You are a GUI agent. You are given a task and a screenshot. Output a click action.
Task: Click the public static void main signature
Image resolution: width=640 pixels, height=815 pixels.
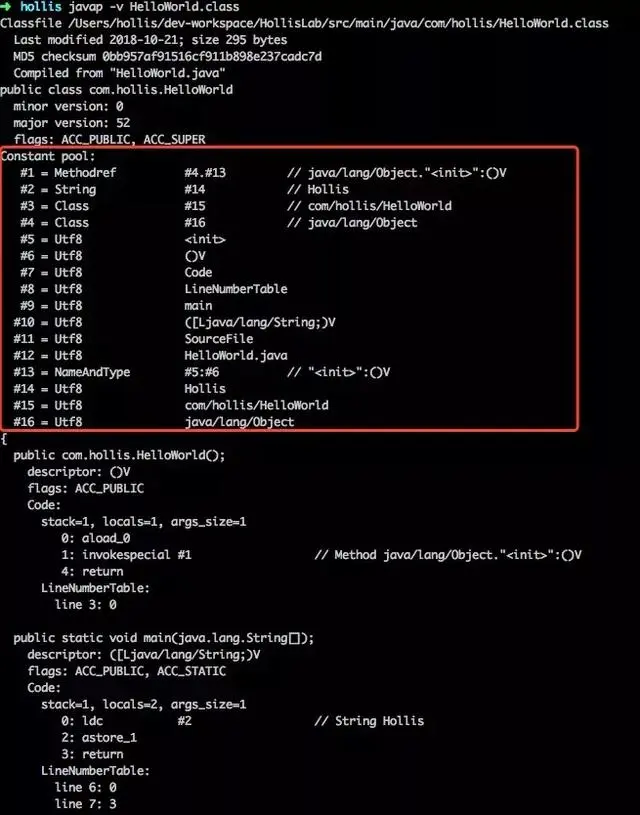[163, 638]
